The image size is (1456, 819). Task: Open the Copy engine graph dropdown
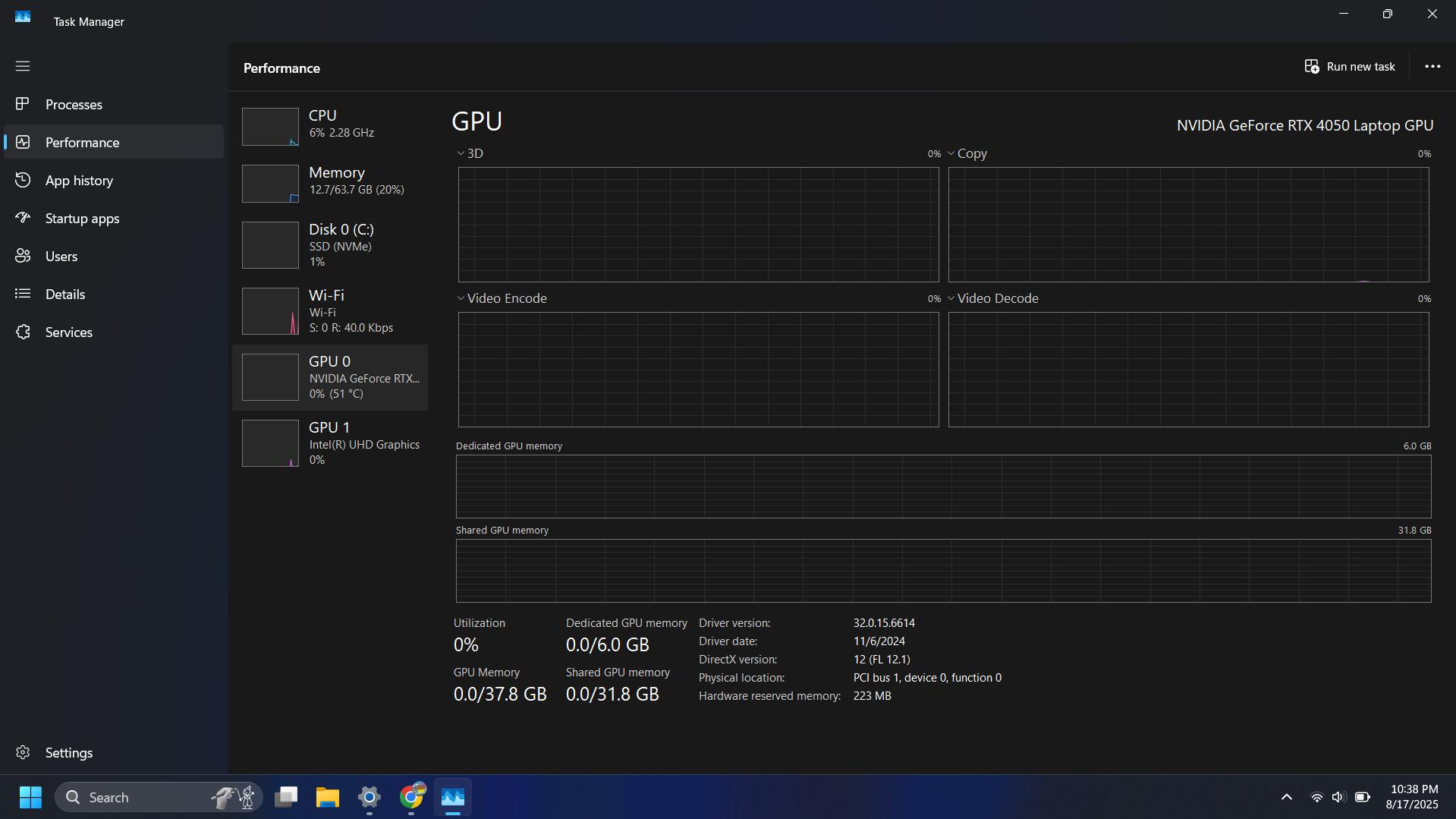(951, 153)
